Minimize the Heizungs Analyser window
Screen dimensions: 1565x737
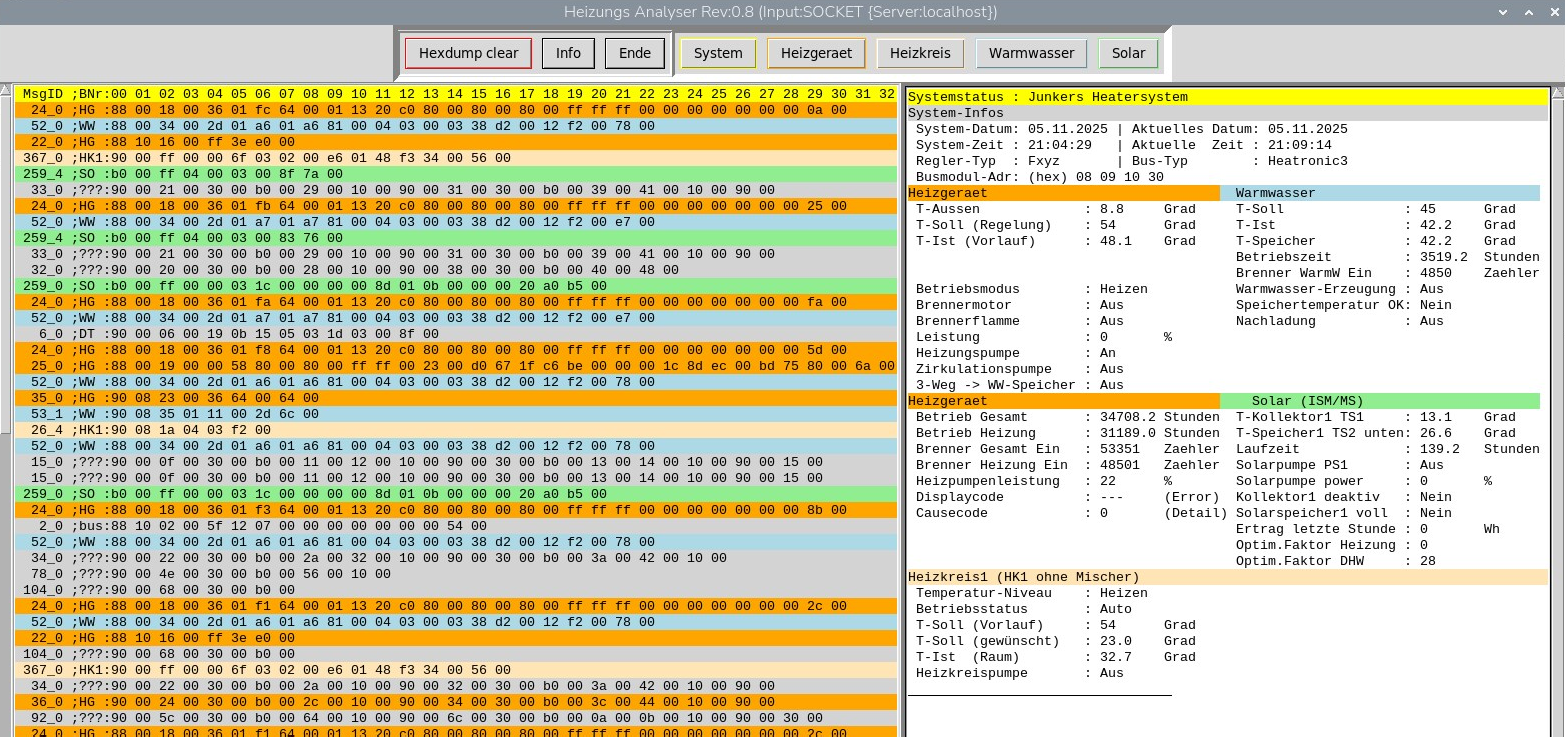[x=1504, y=12]
